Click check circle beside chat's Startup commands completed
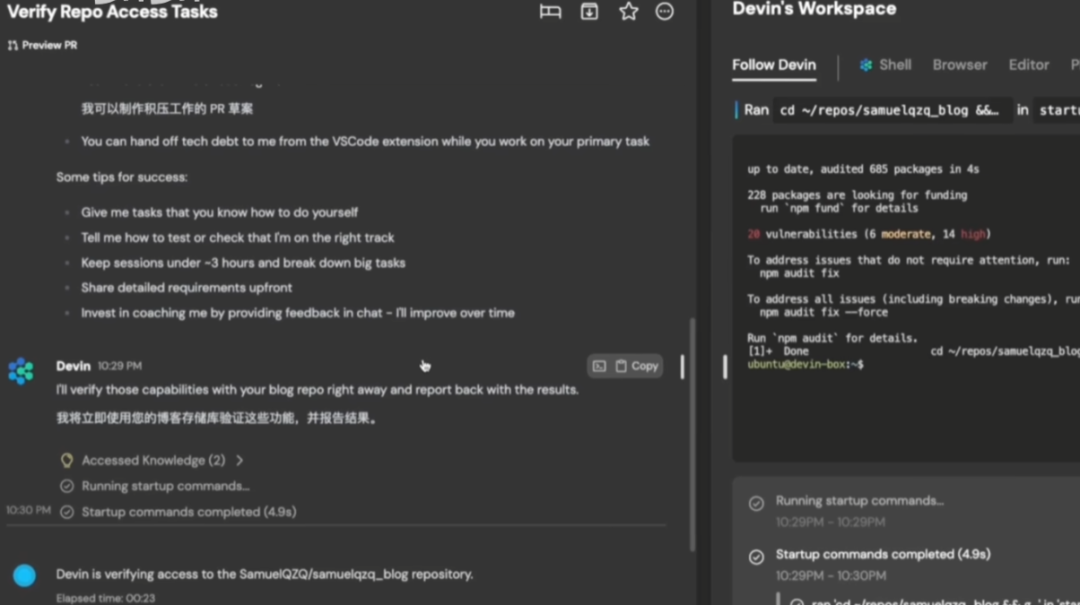The width and height of the screenshot is (1080, 605). click(x=67, y=512)
